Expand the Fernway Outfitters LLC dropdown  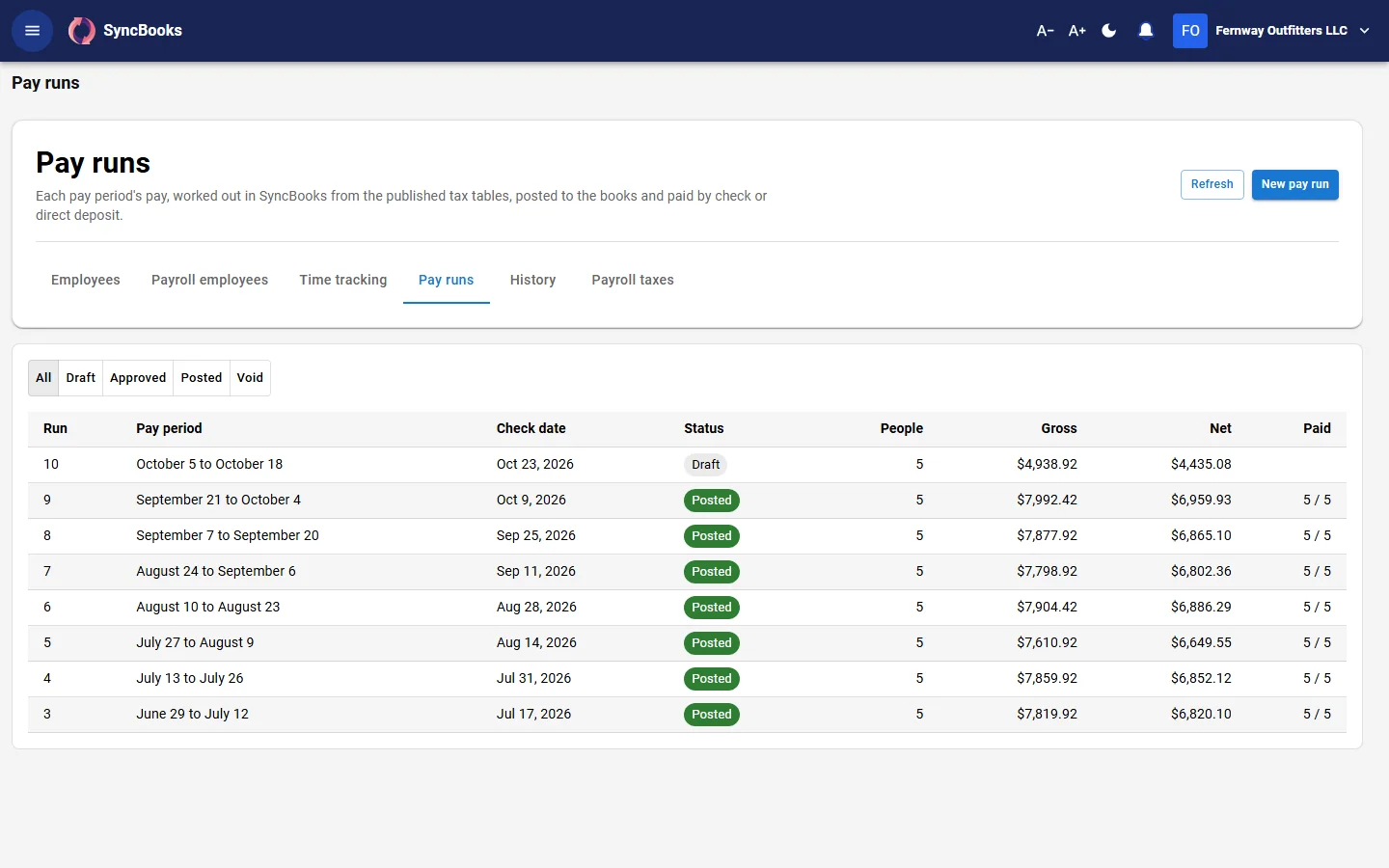click(x=1364, y=31)
